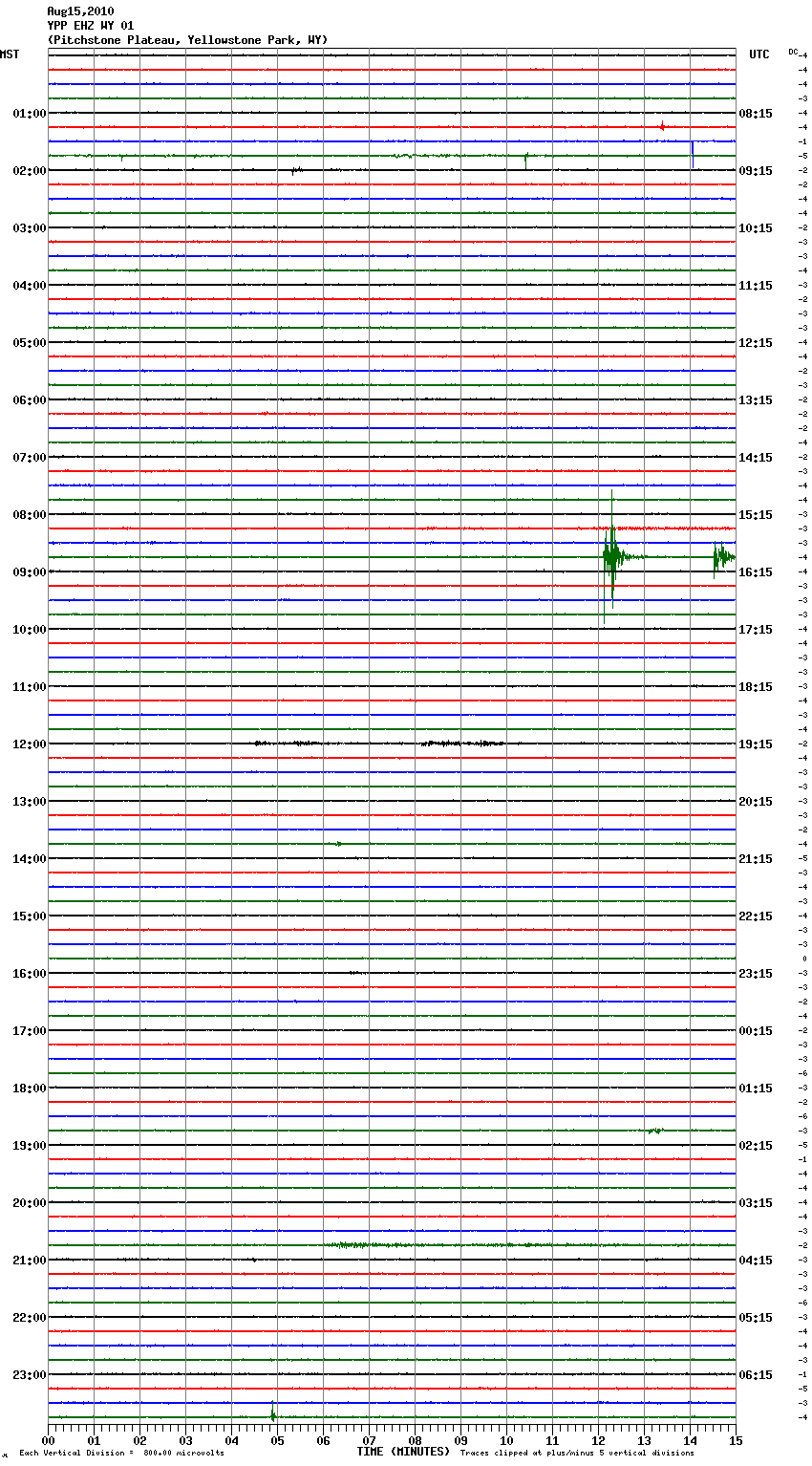The width and height of the screenshot is (812, 1466).
Task: Select the 18:00 MST row label
Action: tap(30, 1089)
